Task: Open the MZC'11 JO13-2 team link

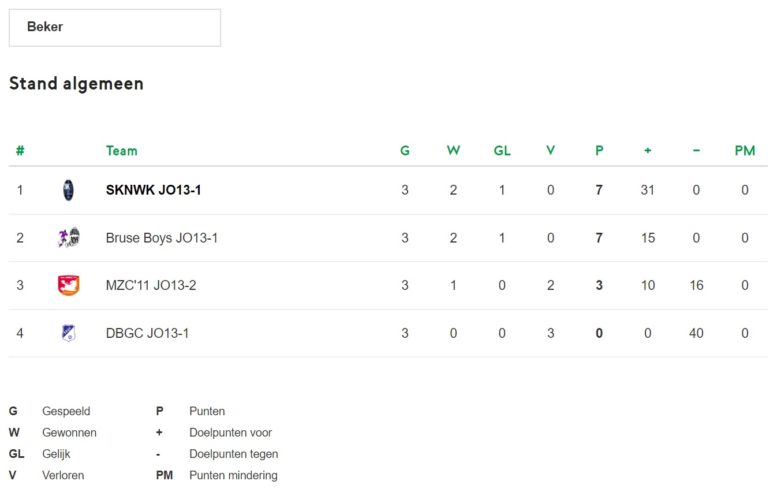Action: click(151, 285)
